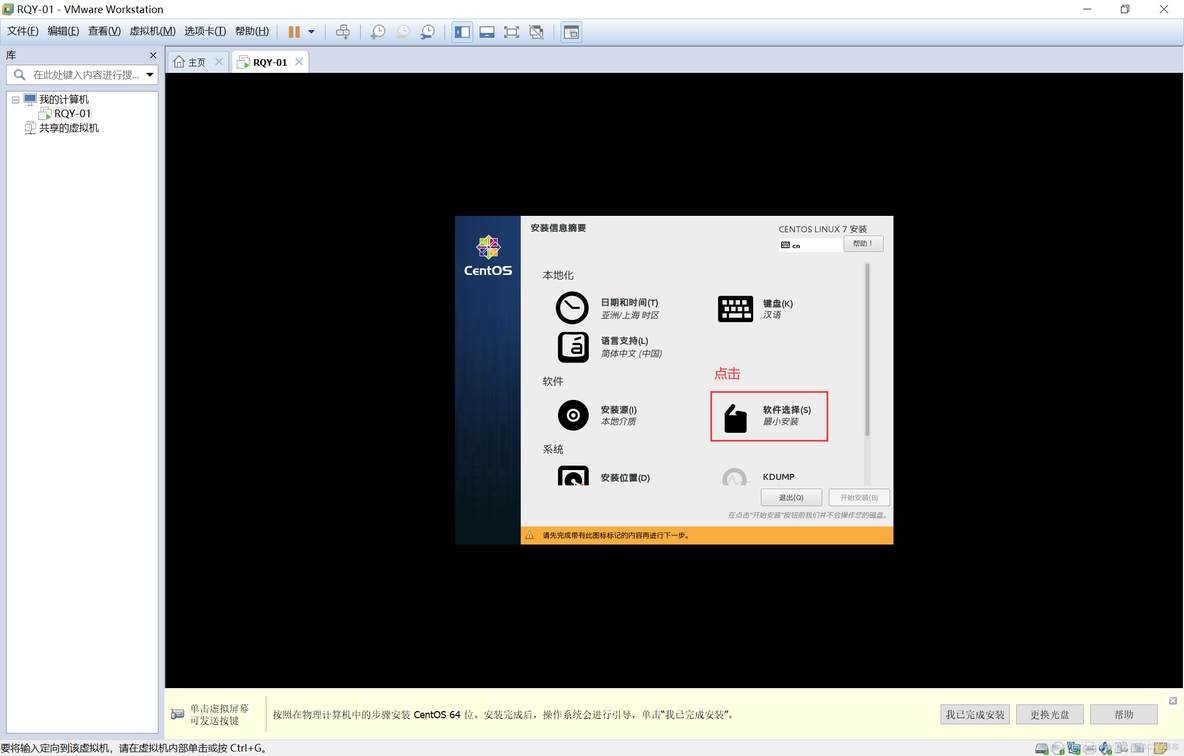The height and width of the screenshot is (756, 1184).
Task: Close the 主页 tab
Action: pos(219,62)
